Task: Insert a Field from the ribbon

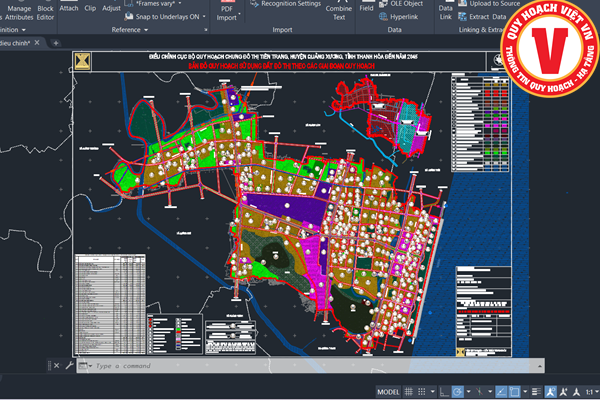Action: click(367, 7)
